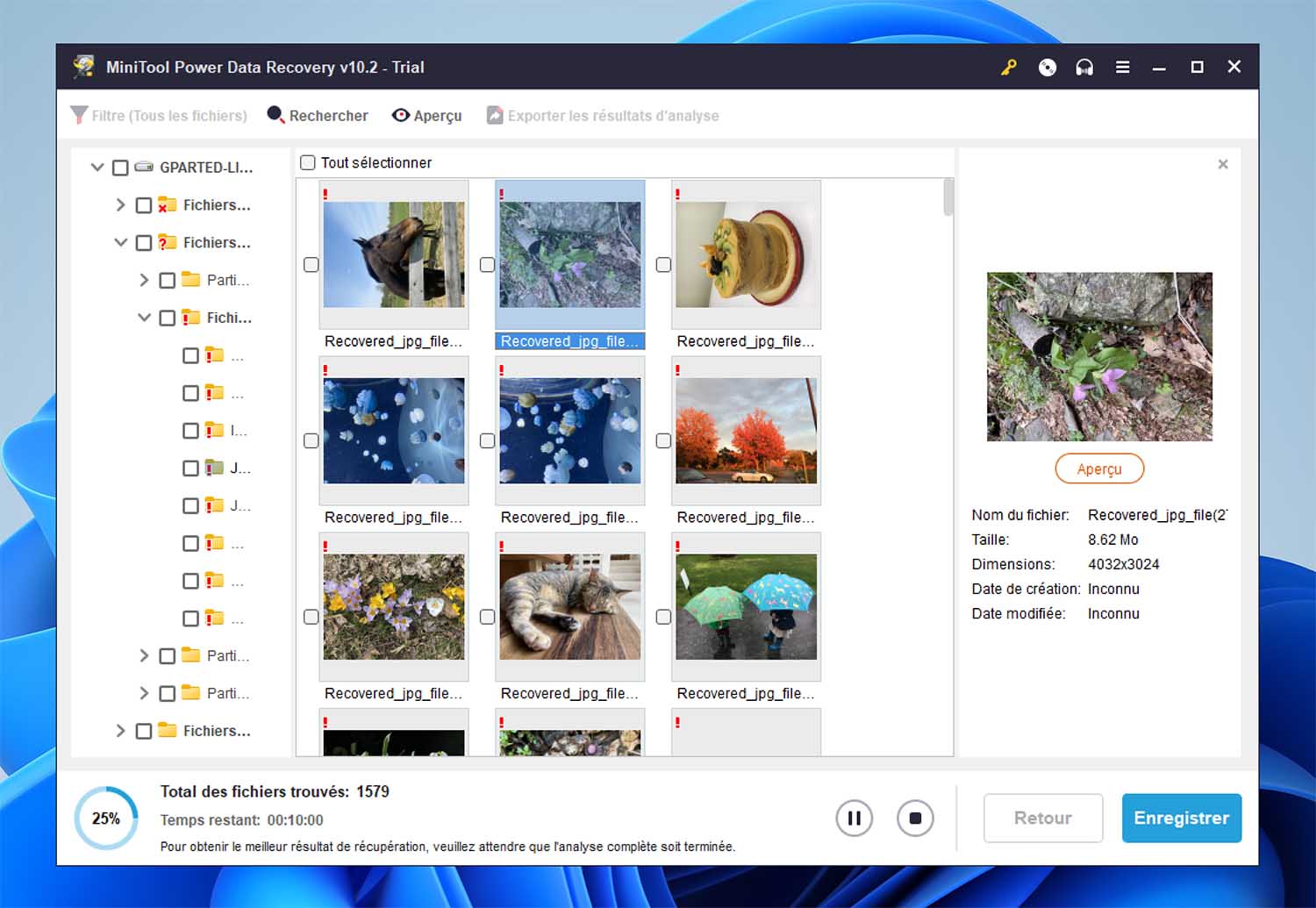The image size is (1316, 908).
Task: Select the horse thumbnail
Action: 394,254
